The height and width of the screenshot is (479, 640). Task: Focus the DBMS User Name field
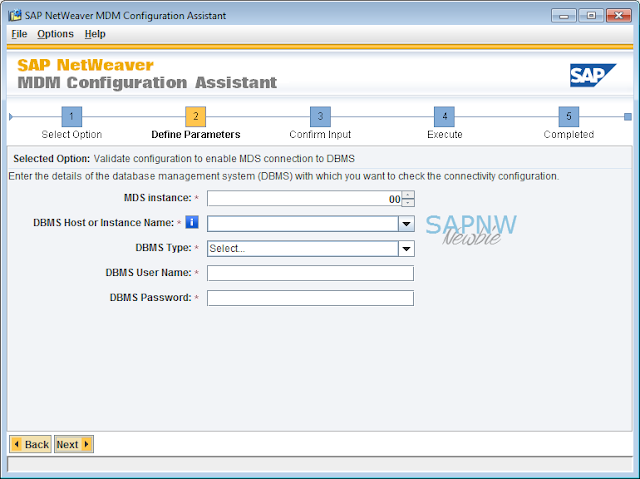click(310, 273)
